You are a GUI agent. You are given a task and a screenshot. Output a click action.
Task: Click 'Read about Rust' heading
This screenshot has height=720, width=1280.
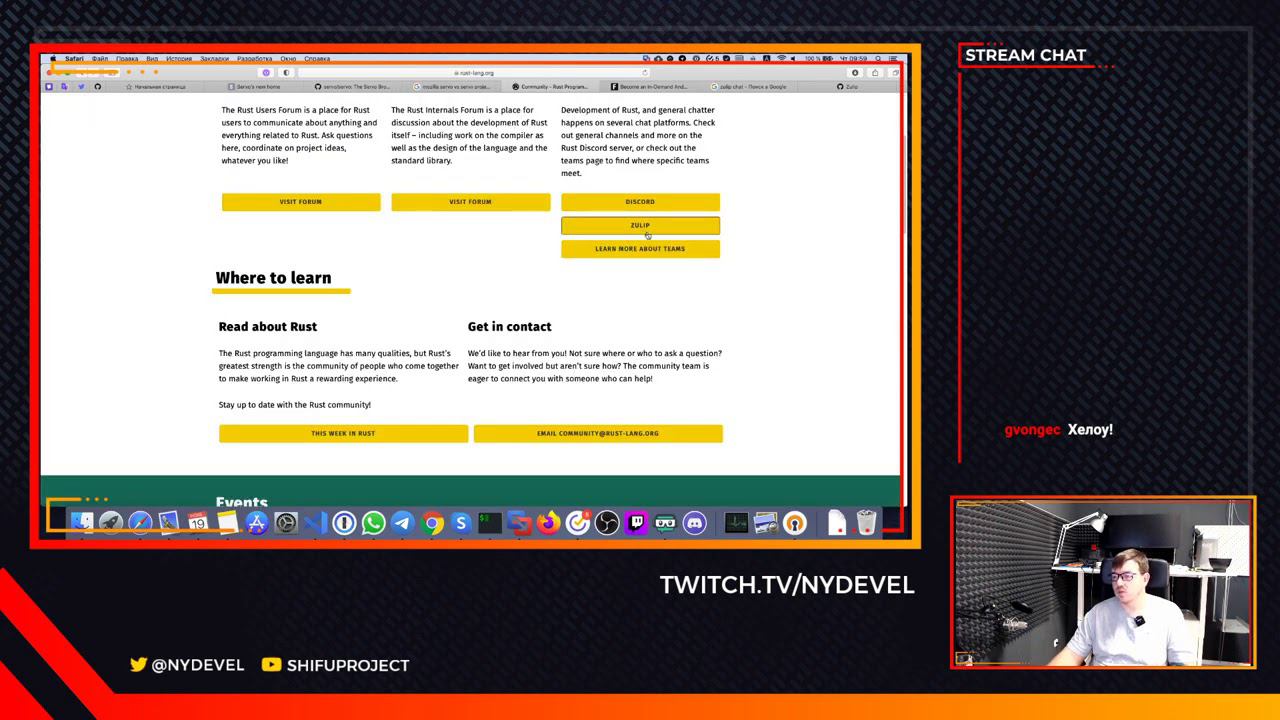click(x=268, y=326)
